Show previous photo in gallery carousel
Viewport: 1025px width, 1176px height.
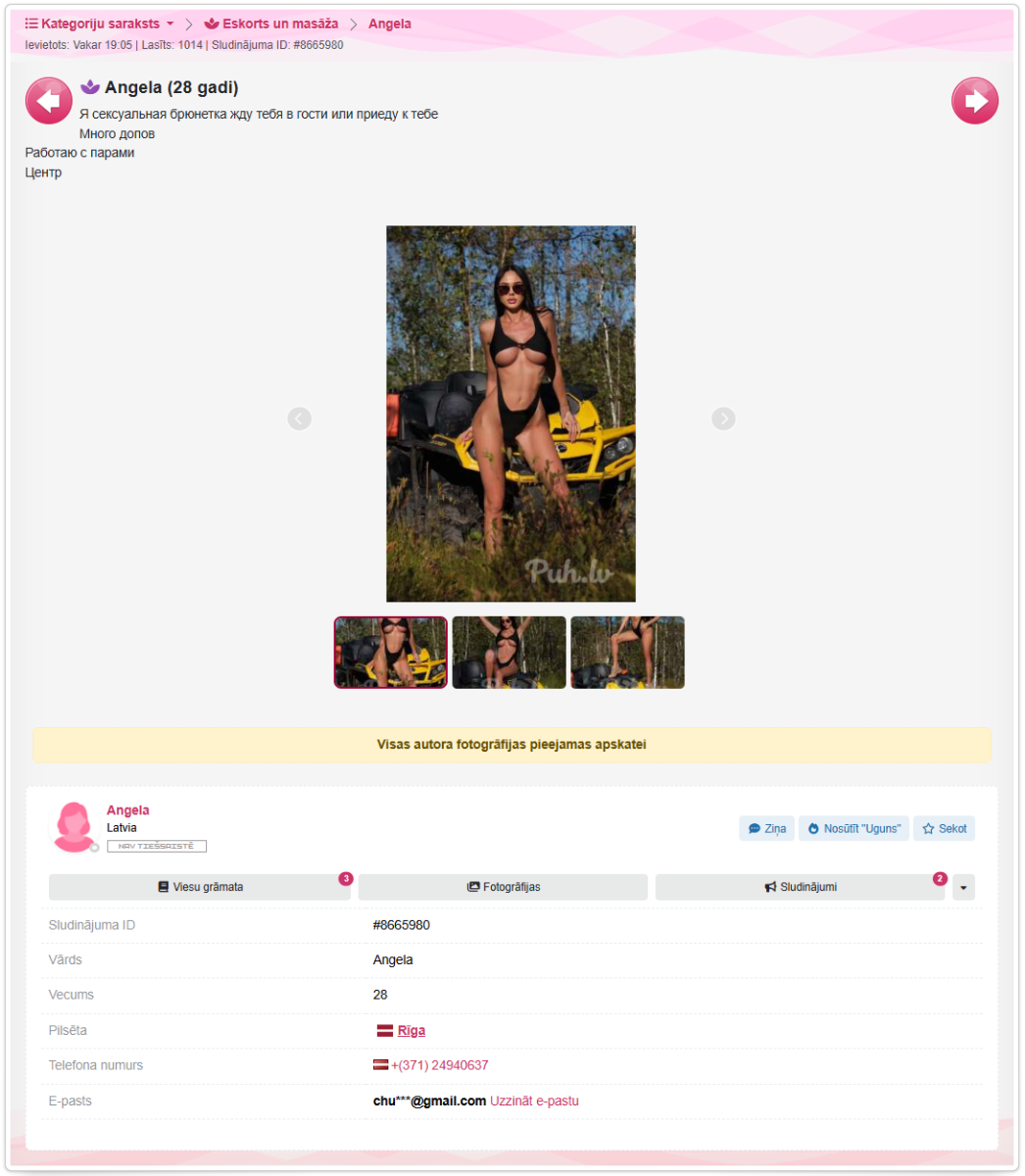300,418
